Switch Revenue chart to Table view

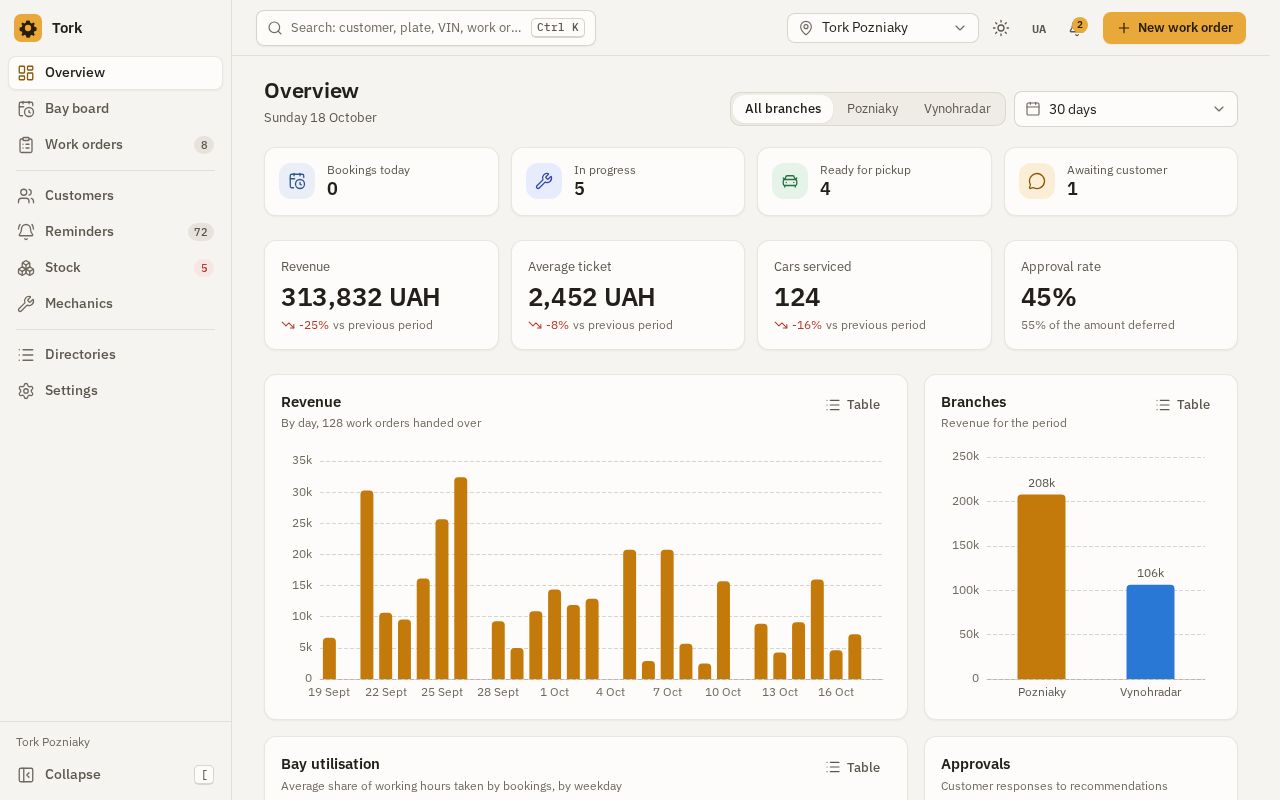[853, 405]
